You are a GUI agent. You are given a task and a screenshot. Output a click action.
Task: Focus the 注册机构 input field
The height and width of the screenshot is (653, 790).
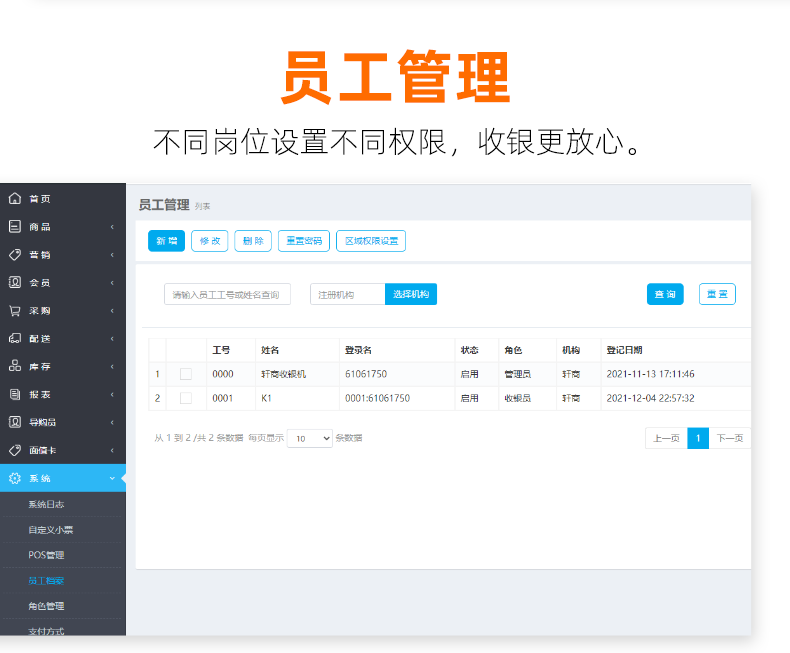(348, 294)
